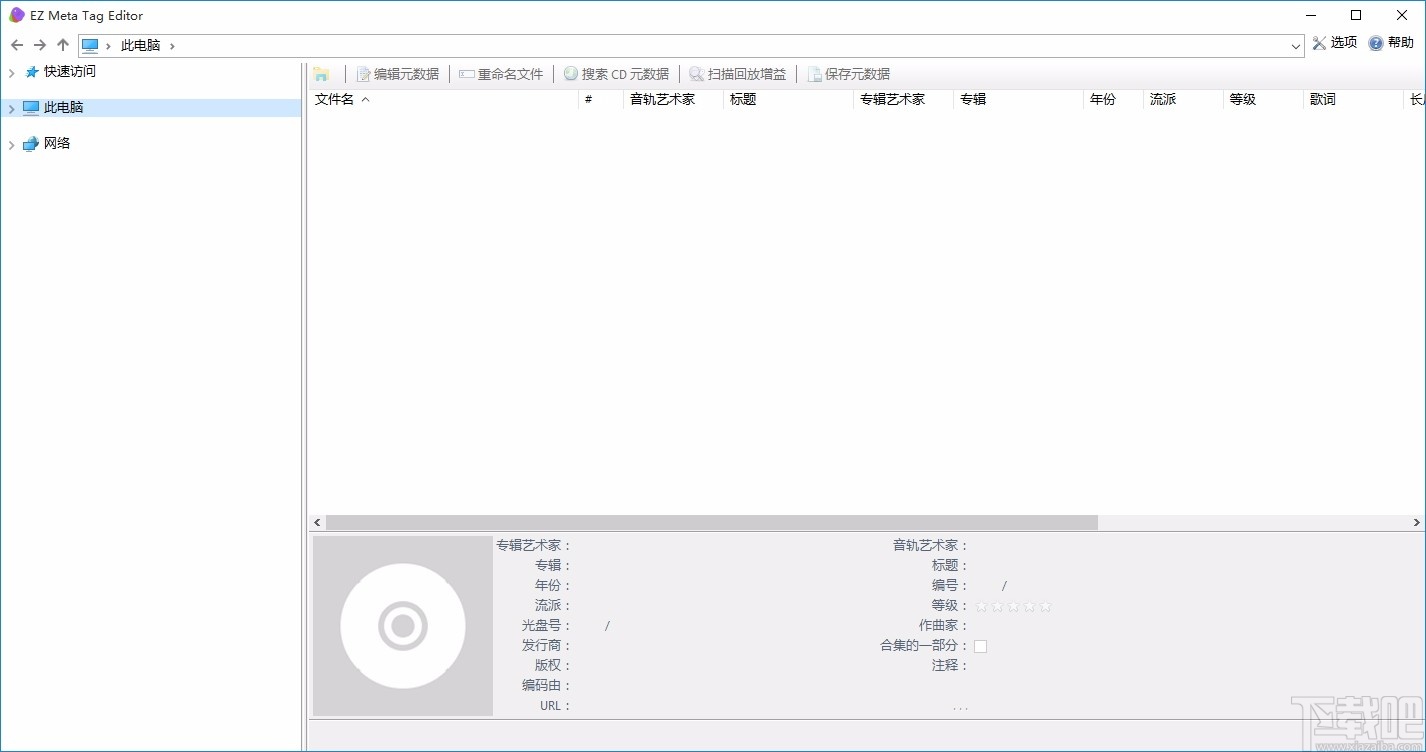
Task: Open the folder browser icon on toolbar
Action: (x=321, y=73)
